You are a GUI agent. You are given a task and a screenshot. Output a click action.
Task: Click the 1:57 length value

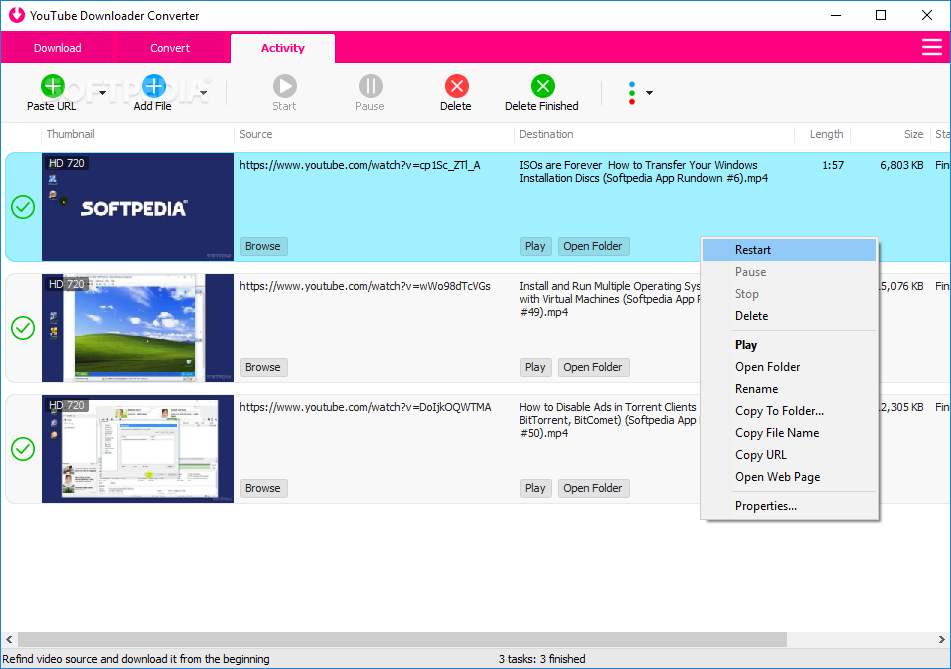click(833, 165)
